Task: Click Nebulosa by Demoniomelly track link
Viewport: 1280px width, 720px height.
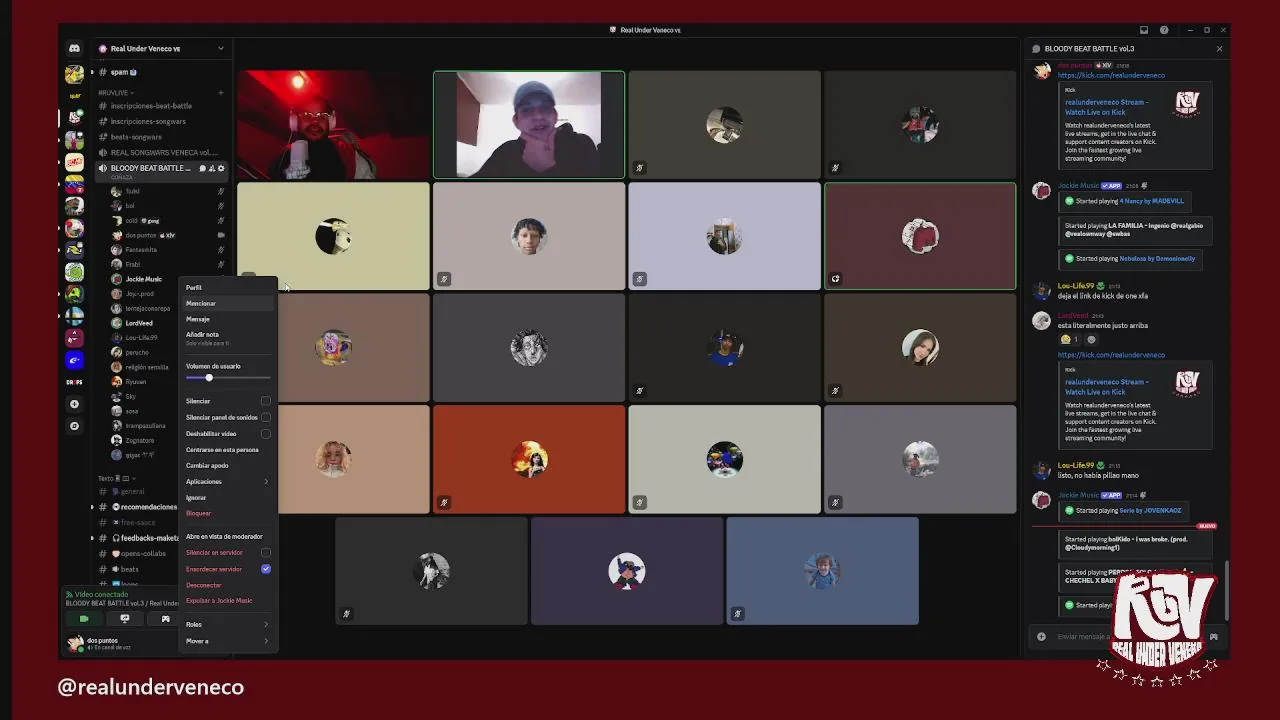Action: 1157,258
